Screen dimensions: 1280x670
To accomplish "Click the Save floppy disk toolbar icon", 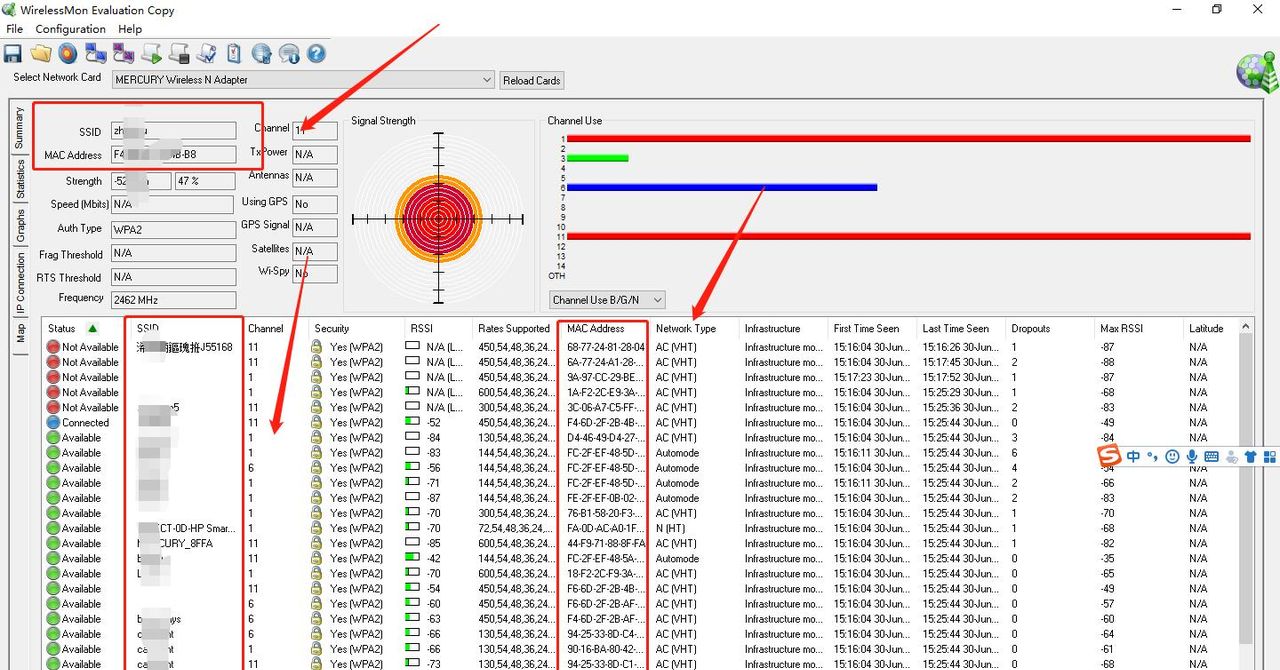I will [13, 54].
